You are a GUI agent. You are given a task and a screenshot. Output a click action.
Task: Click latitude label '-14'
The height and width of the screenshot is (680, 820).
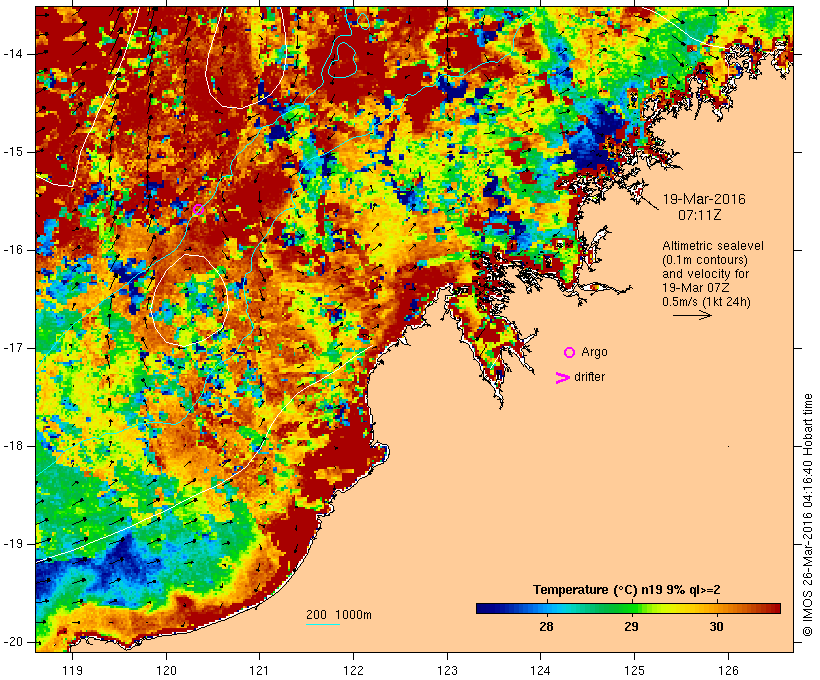pyautogui.click(x=13, y=54)
